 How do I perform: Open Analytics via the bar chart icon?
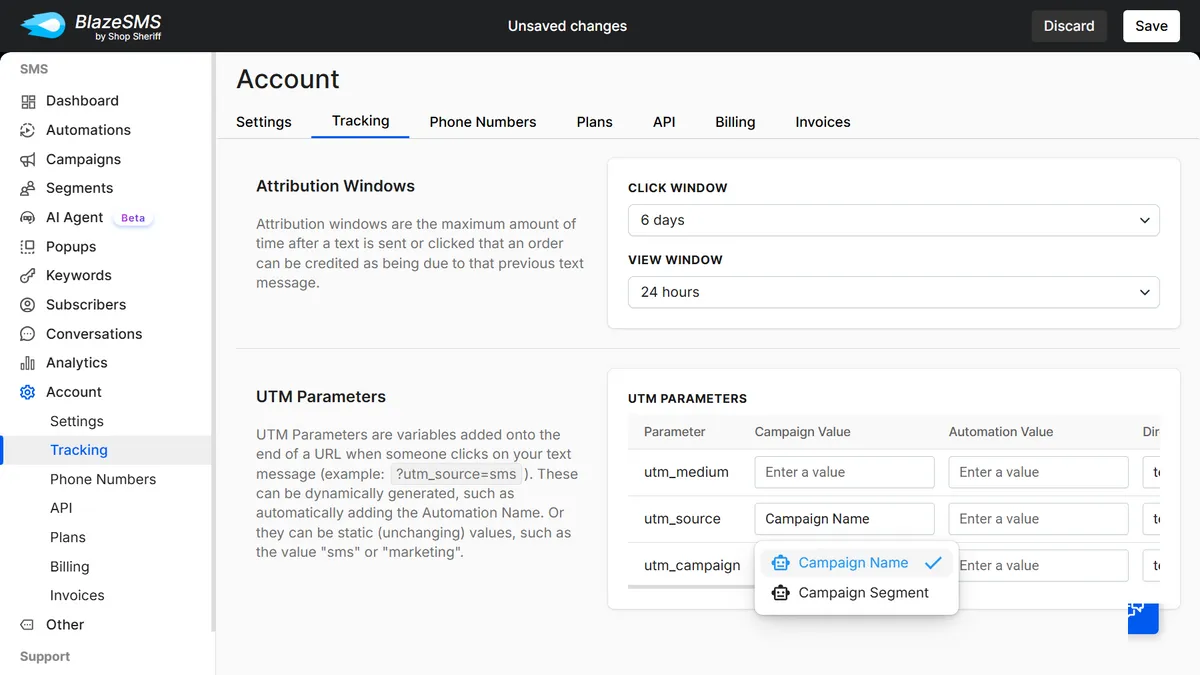pos(28,362)
